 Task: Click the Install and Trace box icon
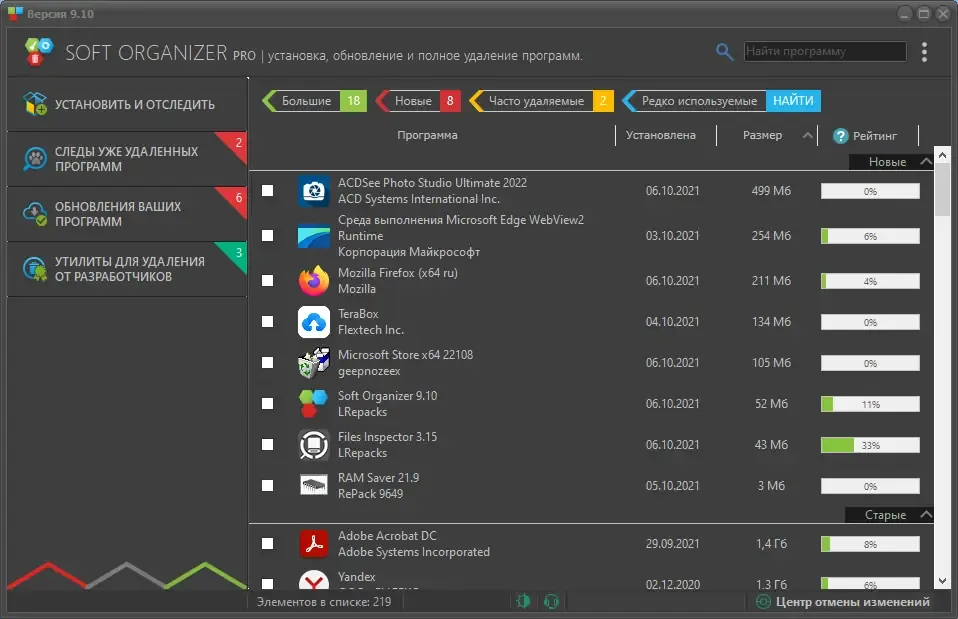tap(35, 104)
